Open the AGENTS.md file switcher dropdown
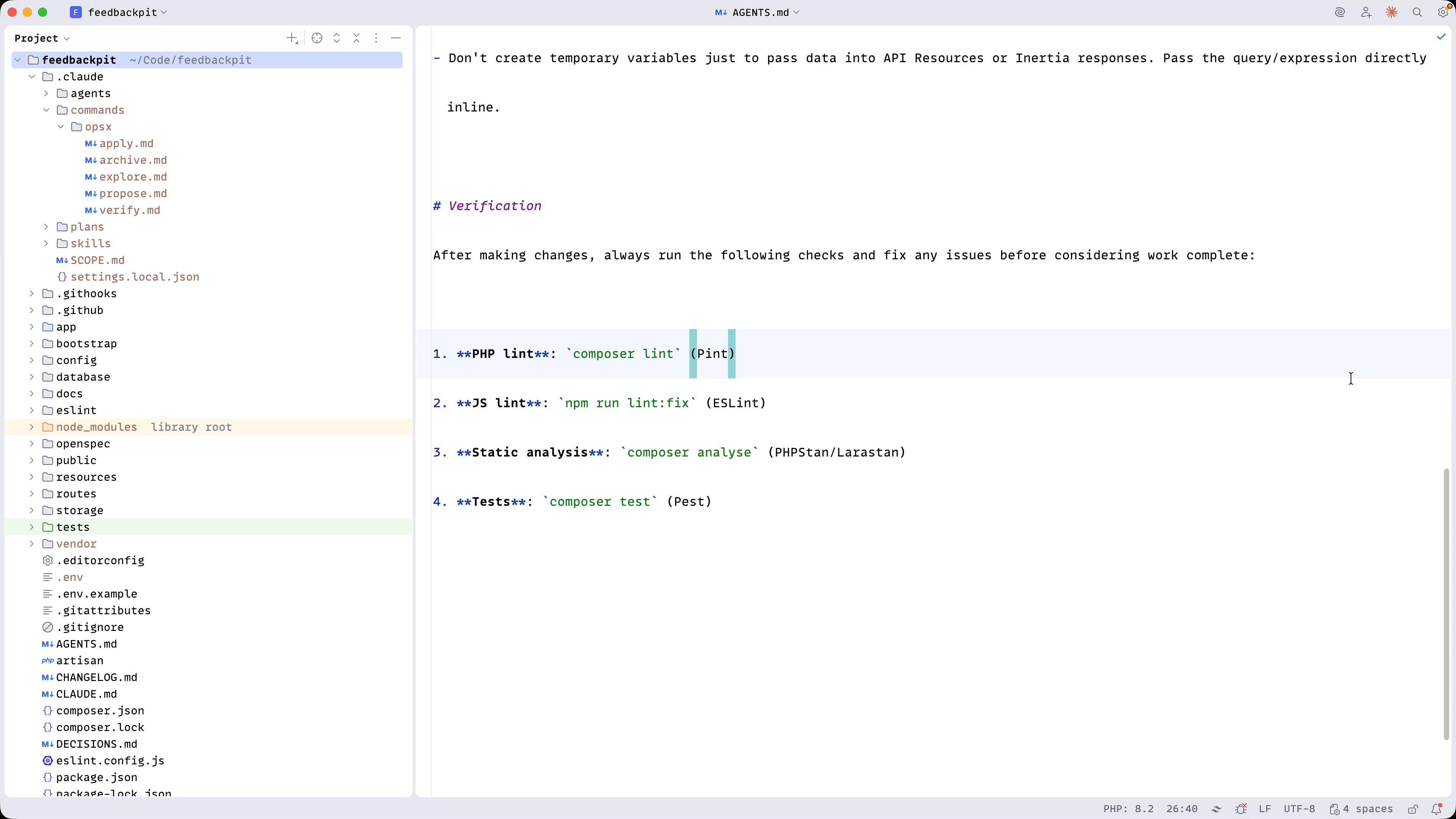 [758, 13]
